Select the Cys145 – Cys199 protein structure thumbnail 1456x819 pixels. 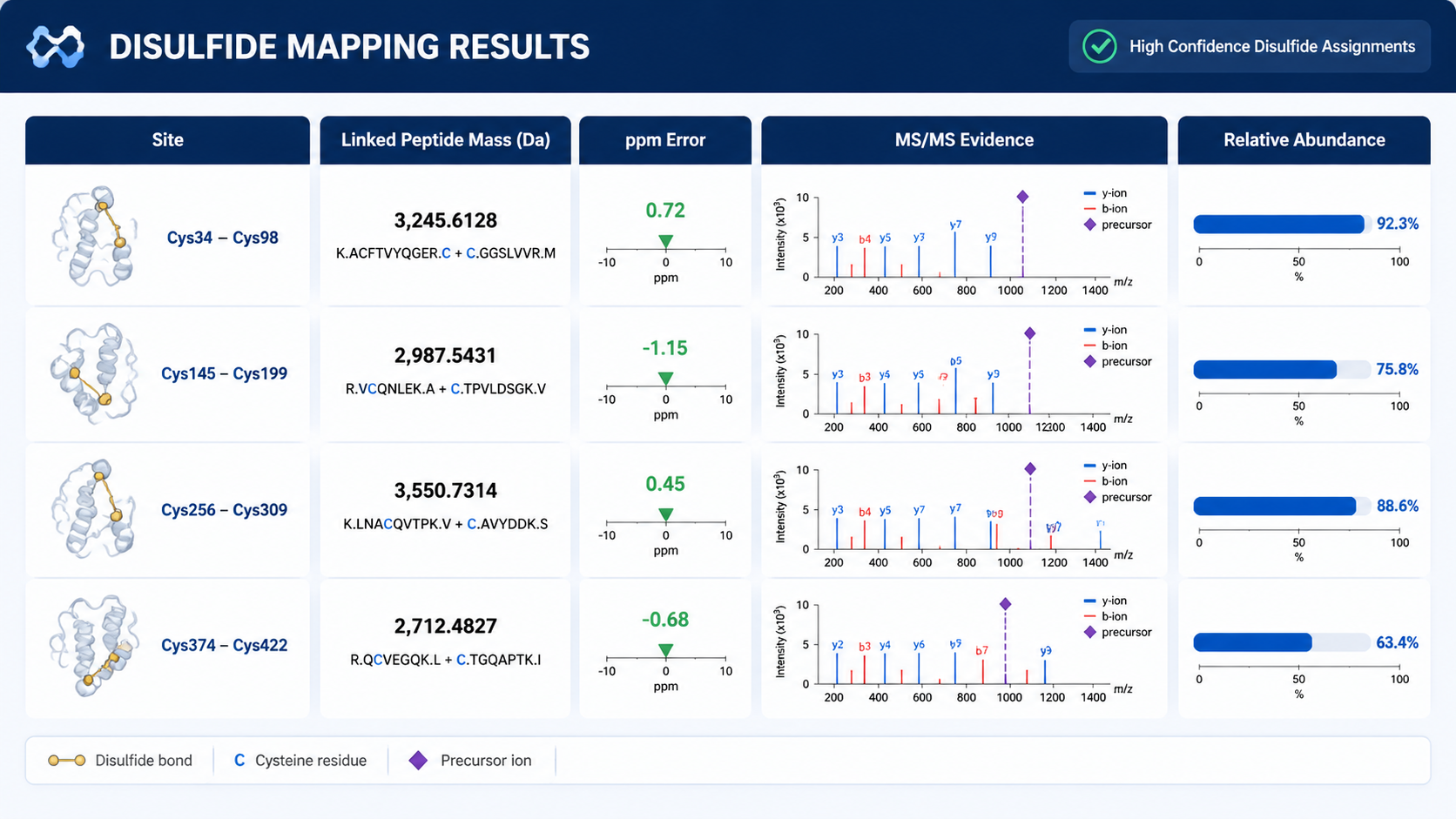pyautogui.click(x=93, y=373)
